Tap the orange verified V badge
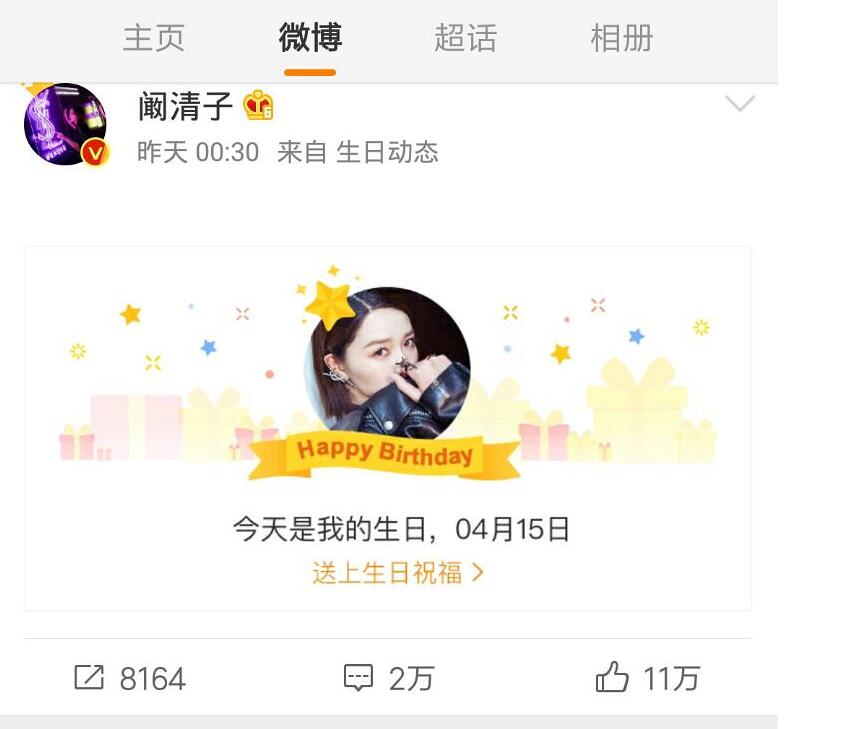Screen dimensions: 845x729 pyautogui.click(x=95, y=152)
